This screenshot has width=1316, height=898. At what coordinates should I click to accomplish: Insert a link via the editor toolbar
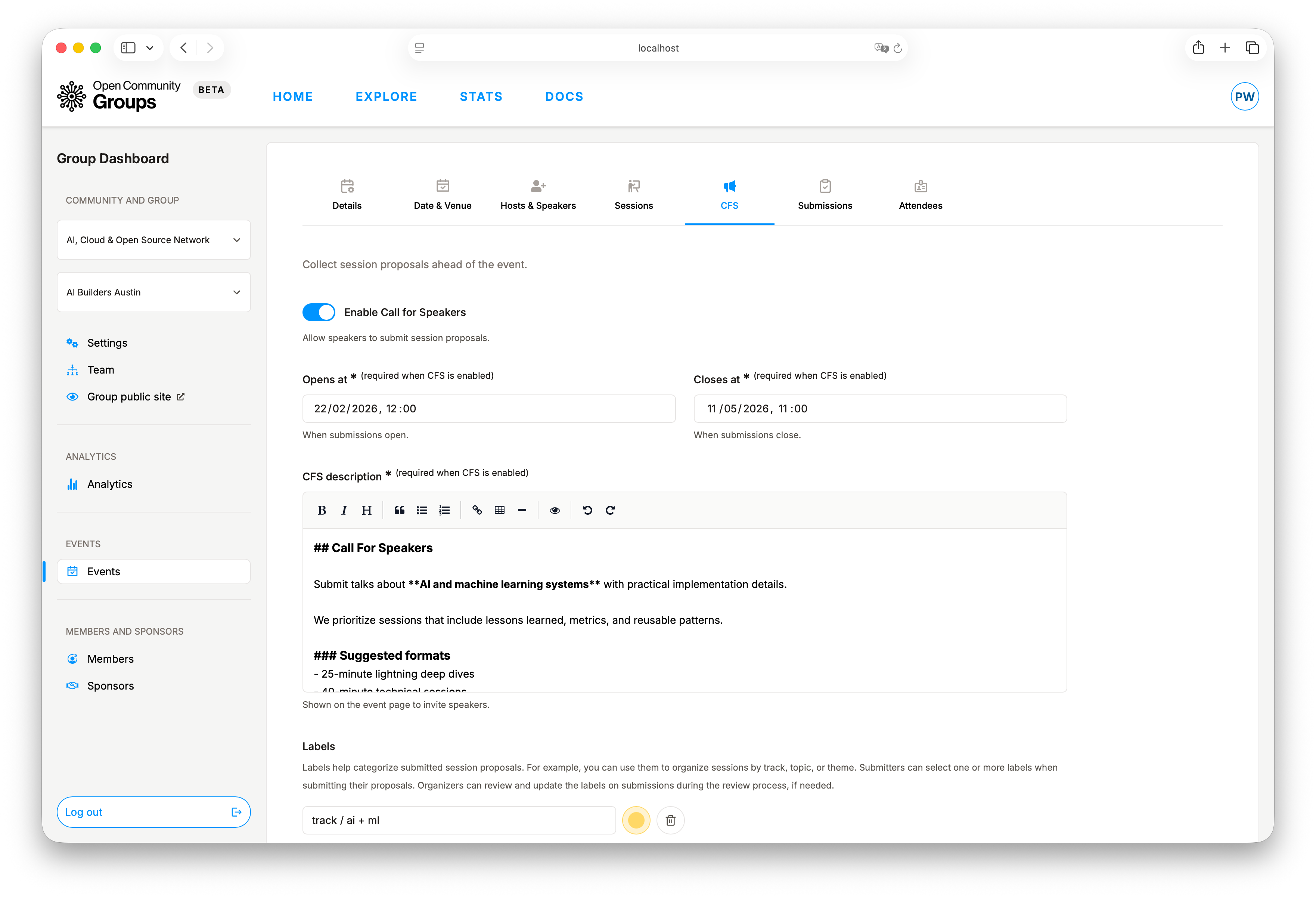477,511
